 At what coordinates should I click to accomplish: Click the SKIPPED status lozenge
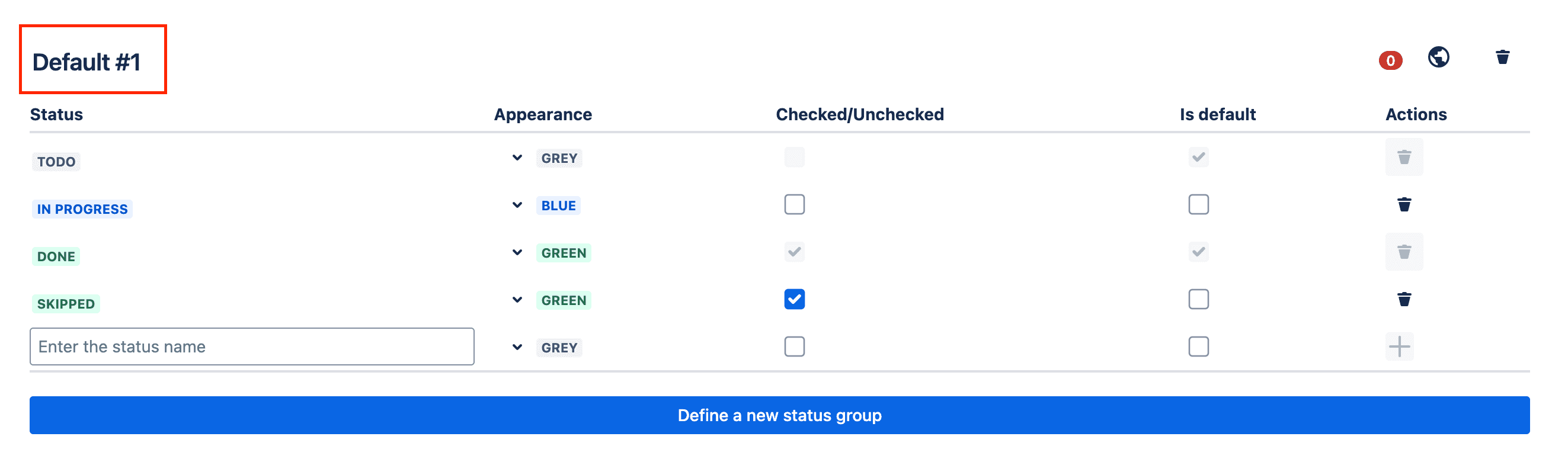point(66,304)
